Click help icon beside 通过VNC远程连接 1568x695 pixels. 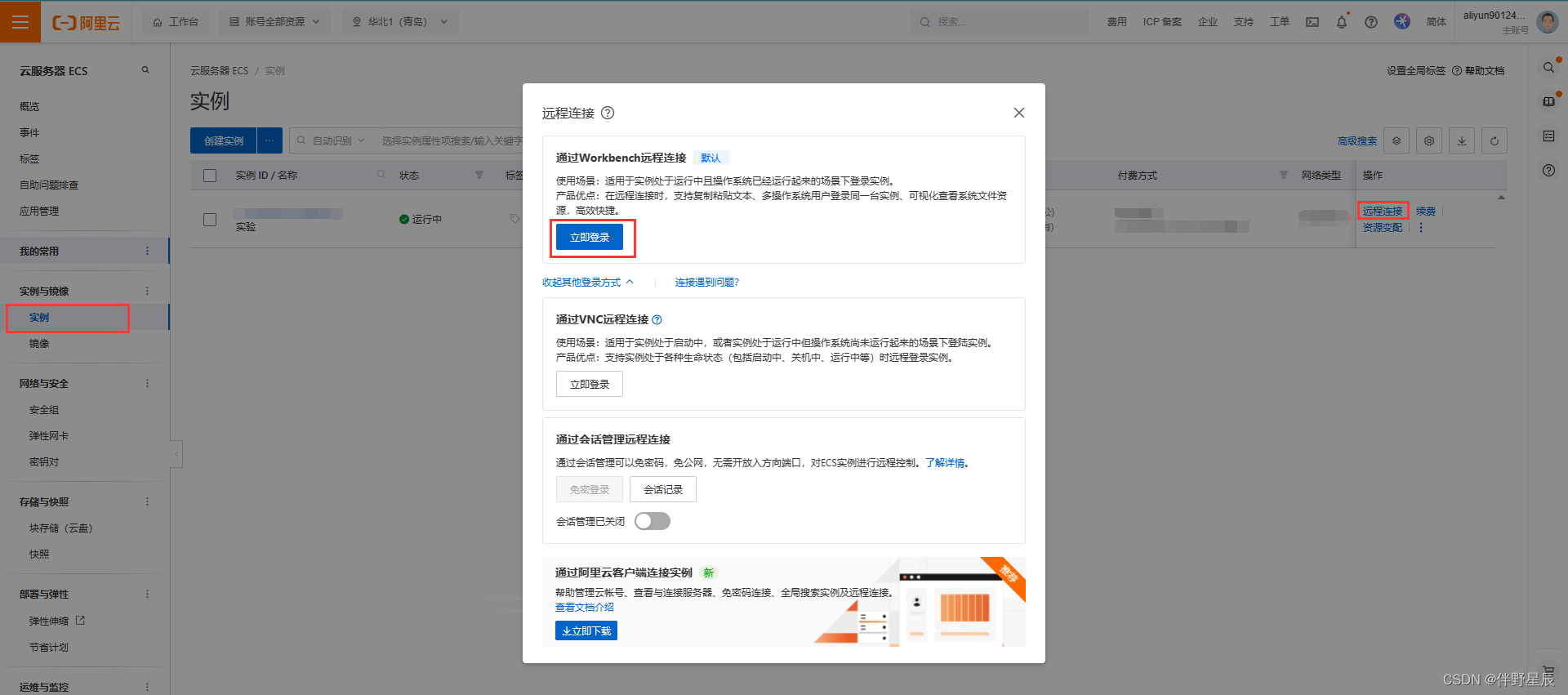pyautogui.click(x=657, y=320)
